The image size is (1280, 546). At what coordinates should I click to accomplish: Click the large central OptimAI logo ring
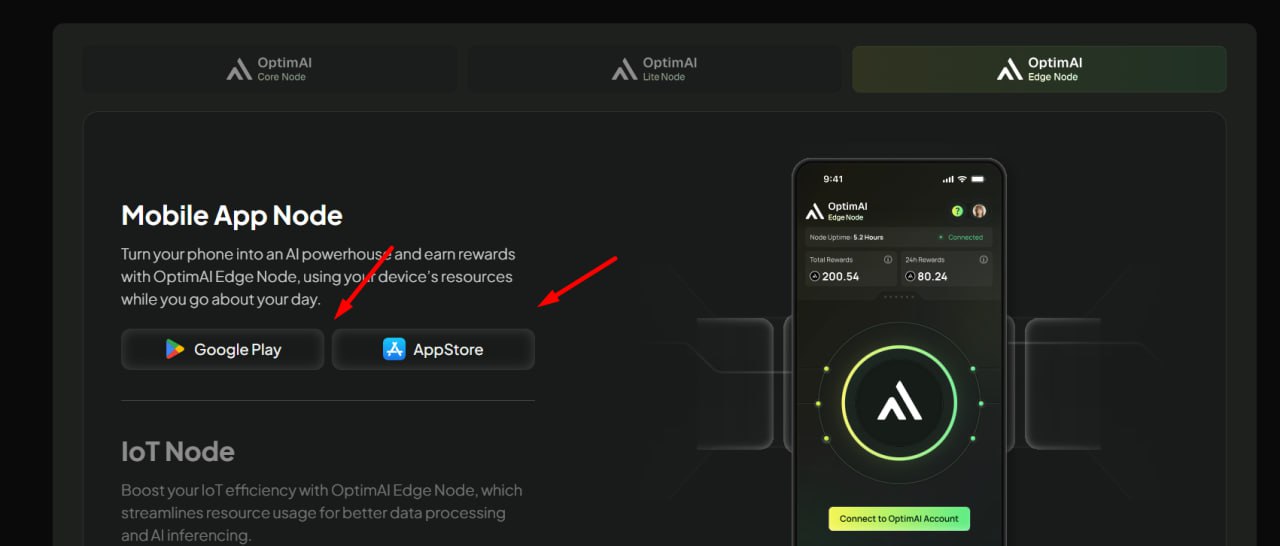tap(899, 405)
